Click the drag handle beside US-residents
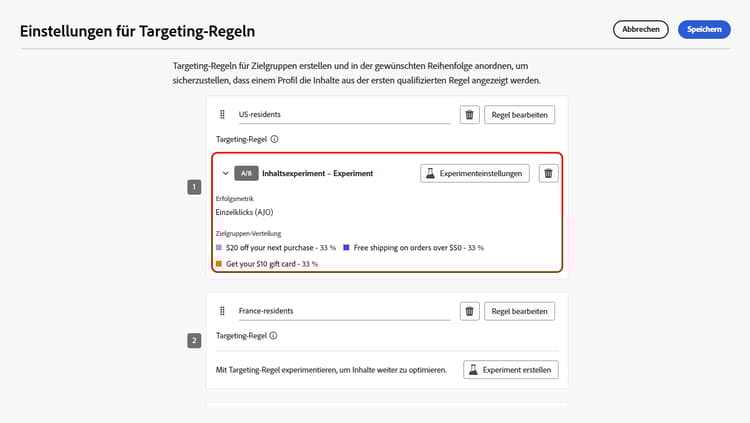This screenshot has width=750, height=423. click(222, 115)
